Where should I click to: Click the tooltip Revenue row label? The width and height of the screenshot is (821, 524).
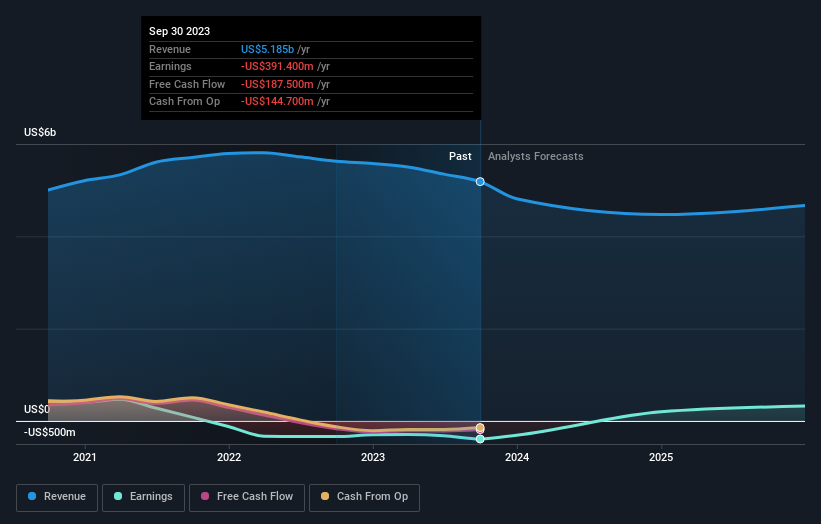pos(170,49)
